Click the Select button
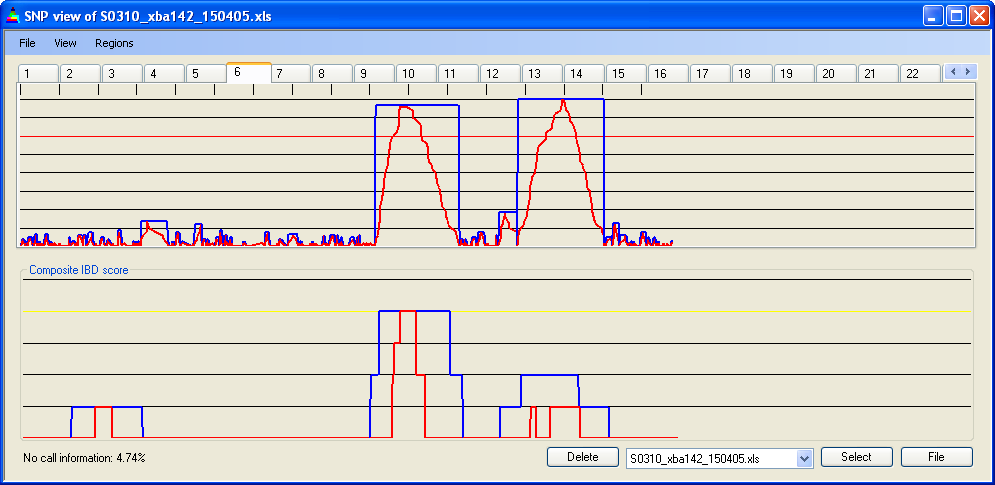 (x=857, y=457)
